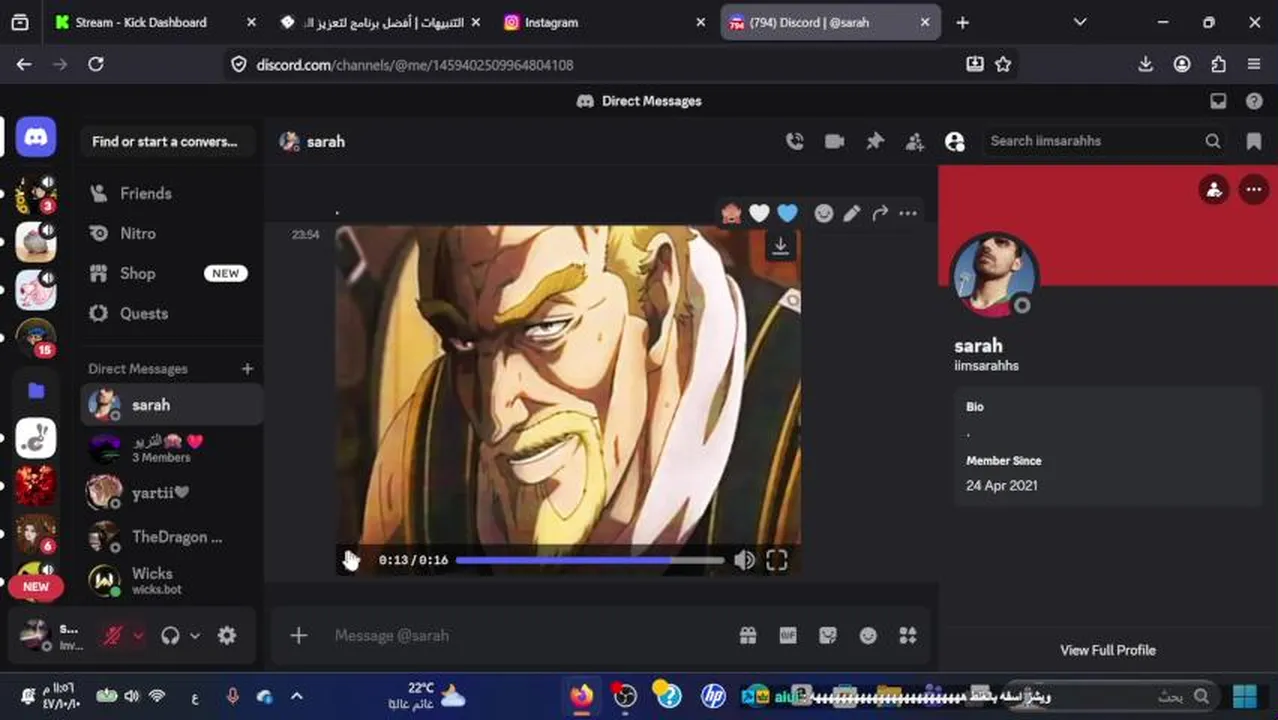Reload the page

point(96,64)
